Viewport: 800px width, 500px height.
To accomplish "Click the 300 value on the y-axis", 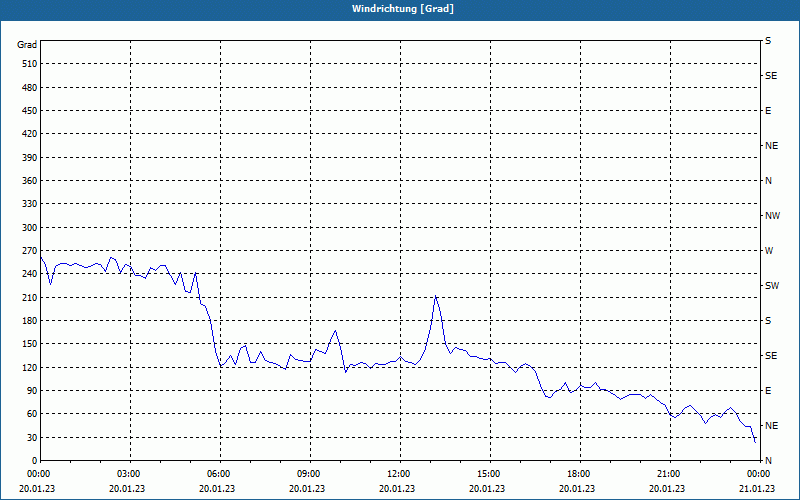I will click(30, 227).
